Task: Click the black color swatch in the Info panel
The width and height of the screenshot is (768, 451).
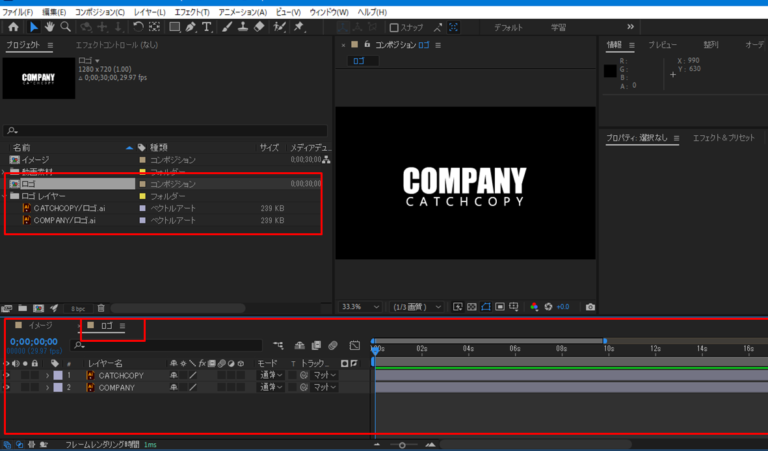Action: tap(612, 71)
